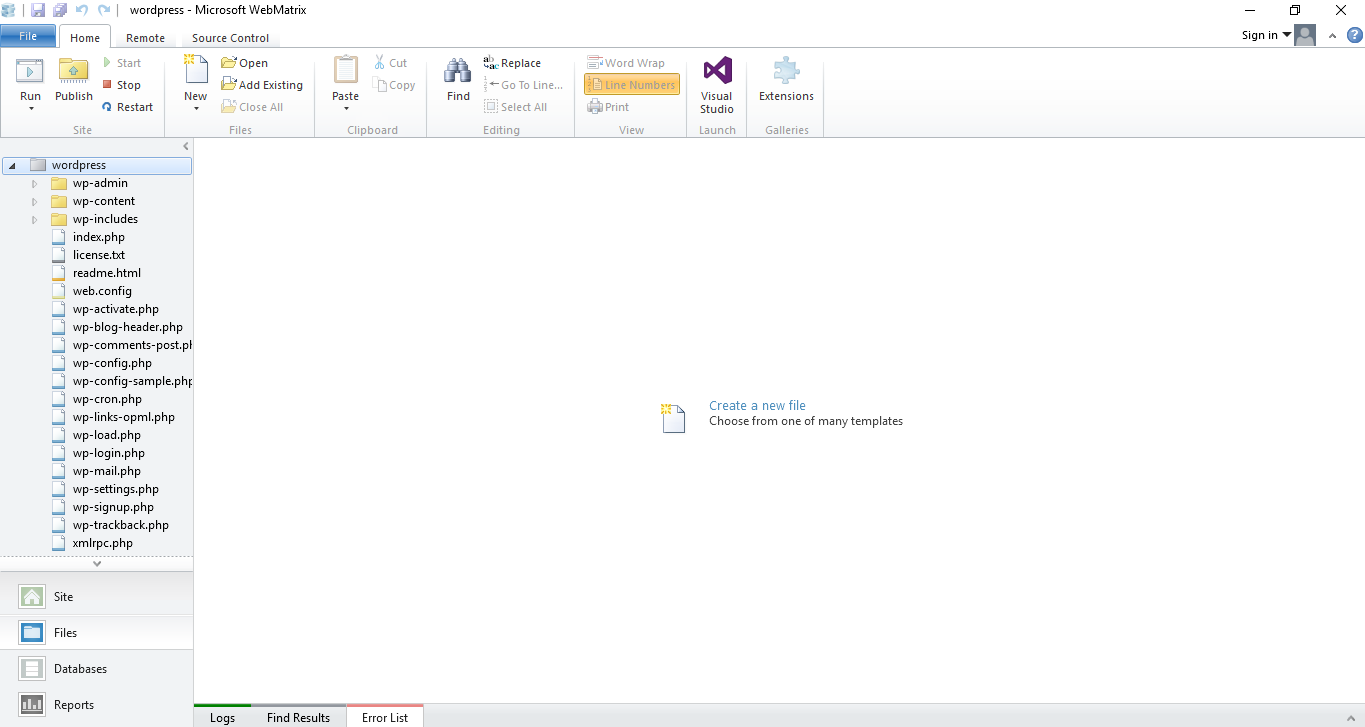This screenshot has width=1365, height=727.
Task: Expand the wp-content folder
Action: 34,202
